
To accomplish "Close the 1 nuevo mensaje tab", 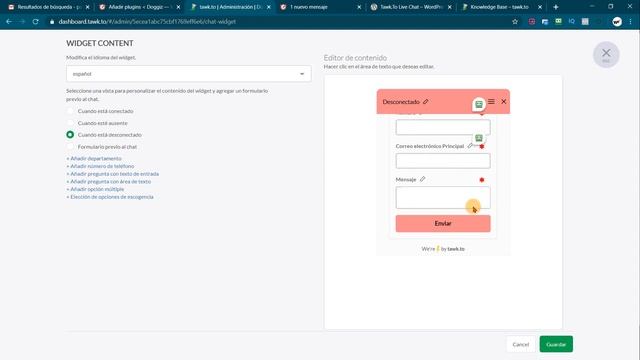I will click(x=359, y=7).
